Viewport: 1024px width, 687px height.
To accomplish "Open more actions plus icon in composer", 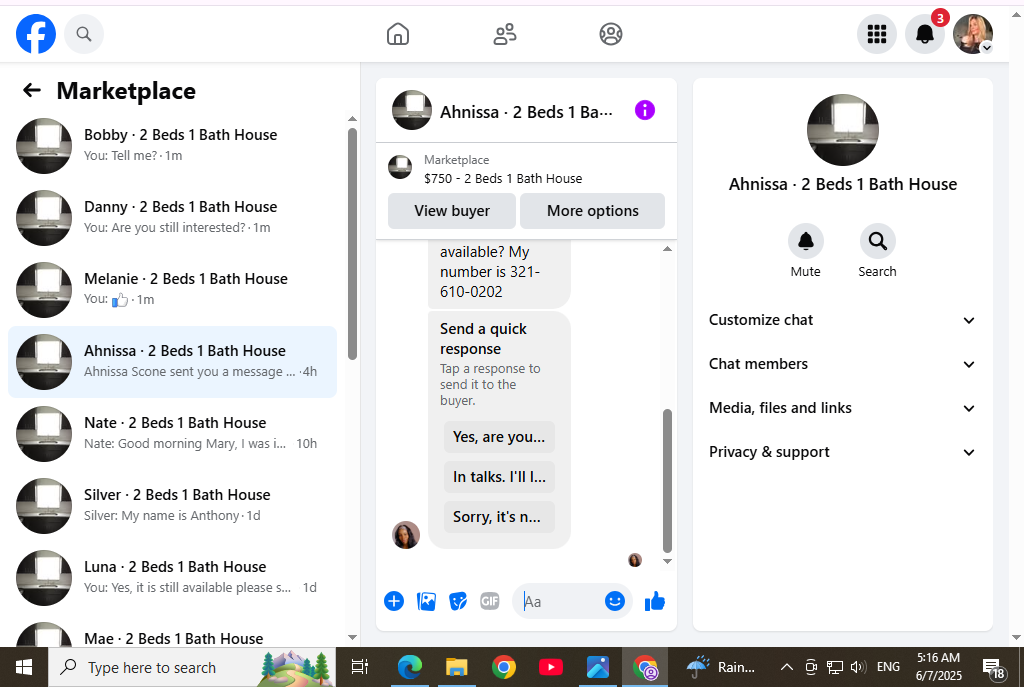I will click(x=394, y=601).
